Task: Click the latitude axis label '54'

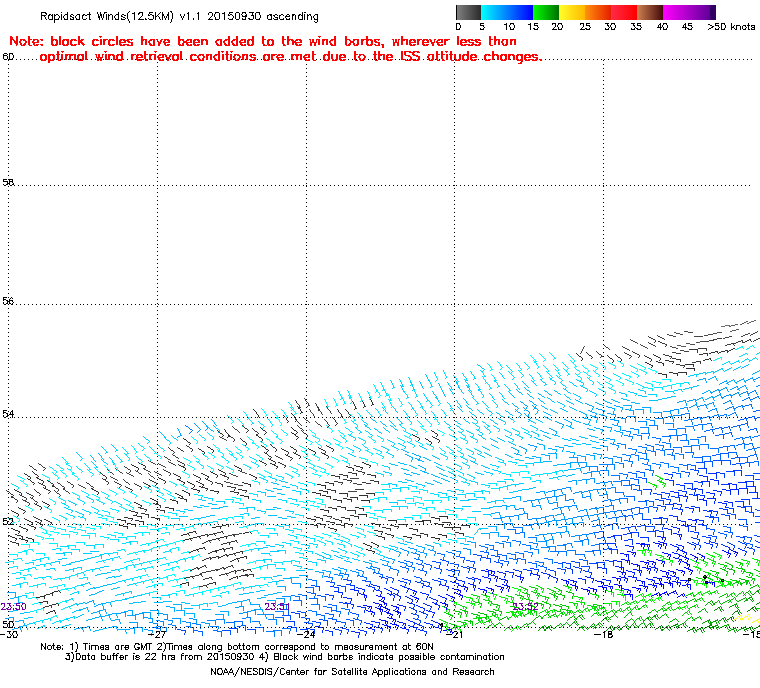Action: coord(8,414)
